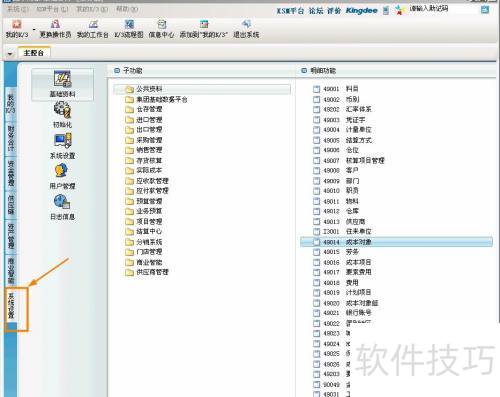Click the 添加到"我的K/3" toolbar icon
This screenshot has height=397, width=500.
(x=204, y=24)
